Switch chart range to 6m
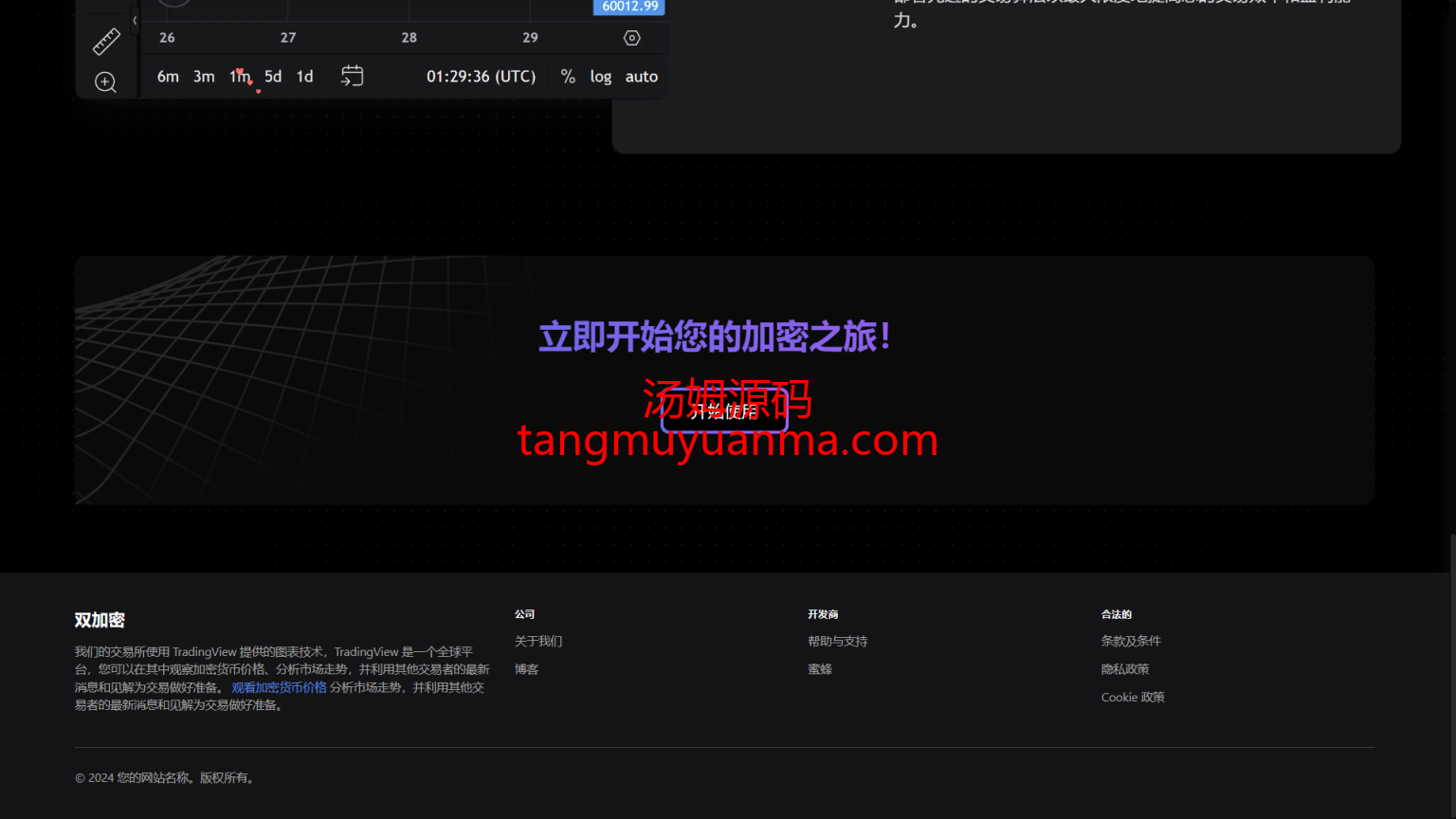The width and height of the screenshot is (1456, 819). tap(168, 77)
